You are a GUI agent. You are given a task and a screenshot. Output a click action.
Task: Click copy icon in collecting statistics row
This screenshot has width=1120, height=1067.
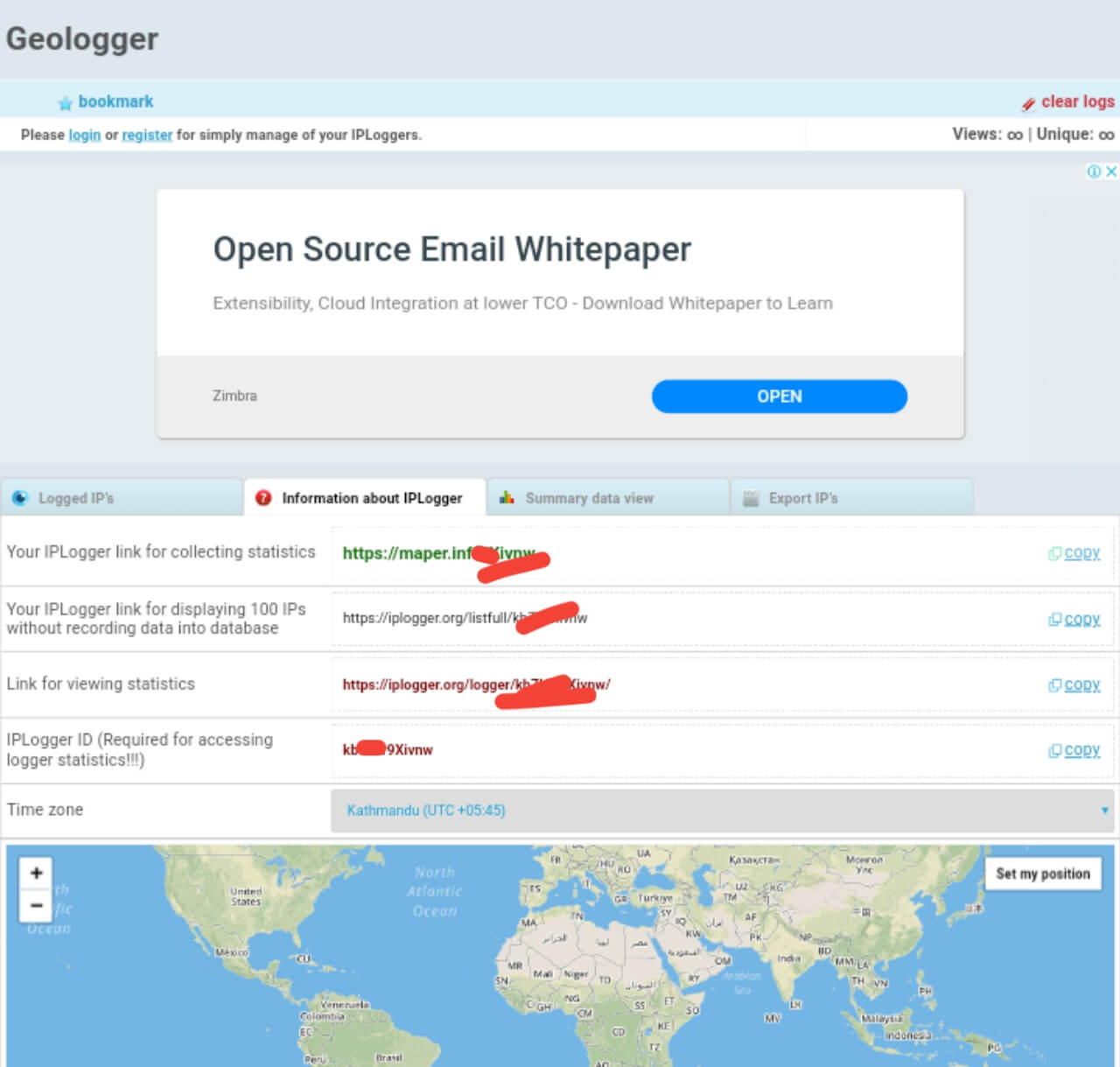click(1055, 553)
